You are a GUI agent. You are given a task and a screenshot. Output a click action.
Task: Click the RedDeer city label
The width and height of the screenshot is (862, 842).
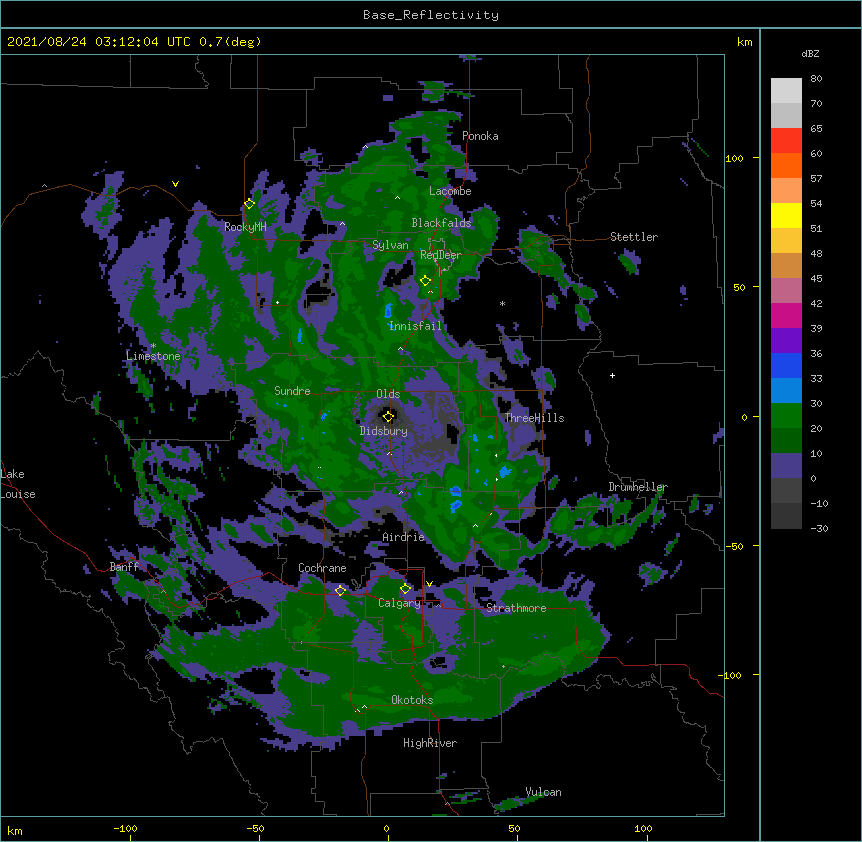coord(441,254)
